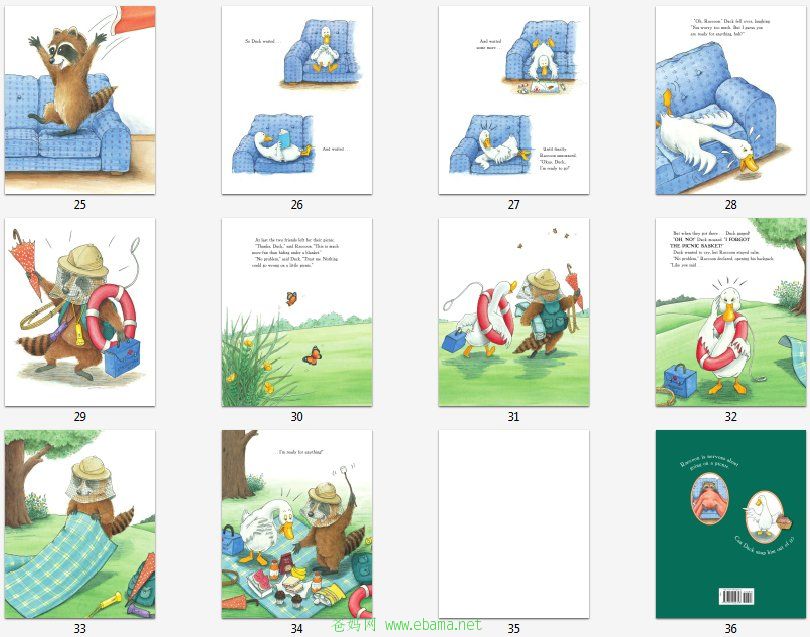This screenshot has height=637, width=810.
Task: Select page 30 thumbnail with butterflies
Action: (297, 312)
